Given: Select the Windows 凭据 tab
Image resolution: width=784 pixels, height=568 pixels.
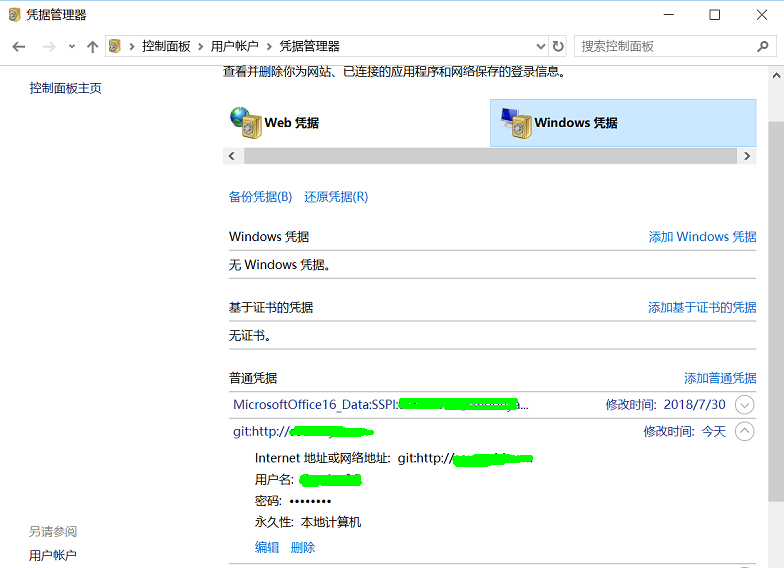Looking at the screenshot, I should click(x=623, y=123).
